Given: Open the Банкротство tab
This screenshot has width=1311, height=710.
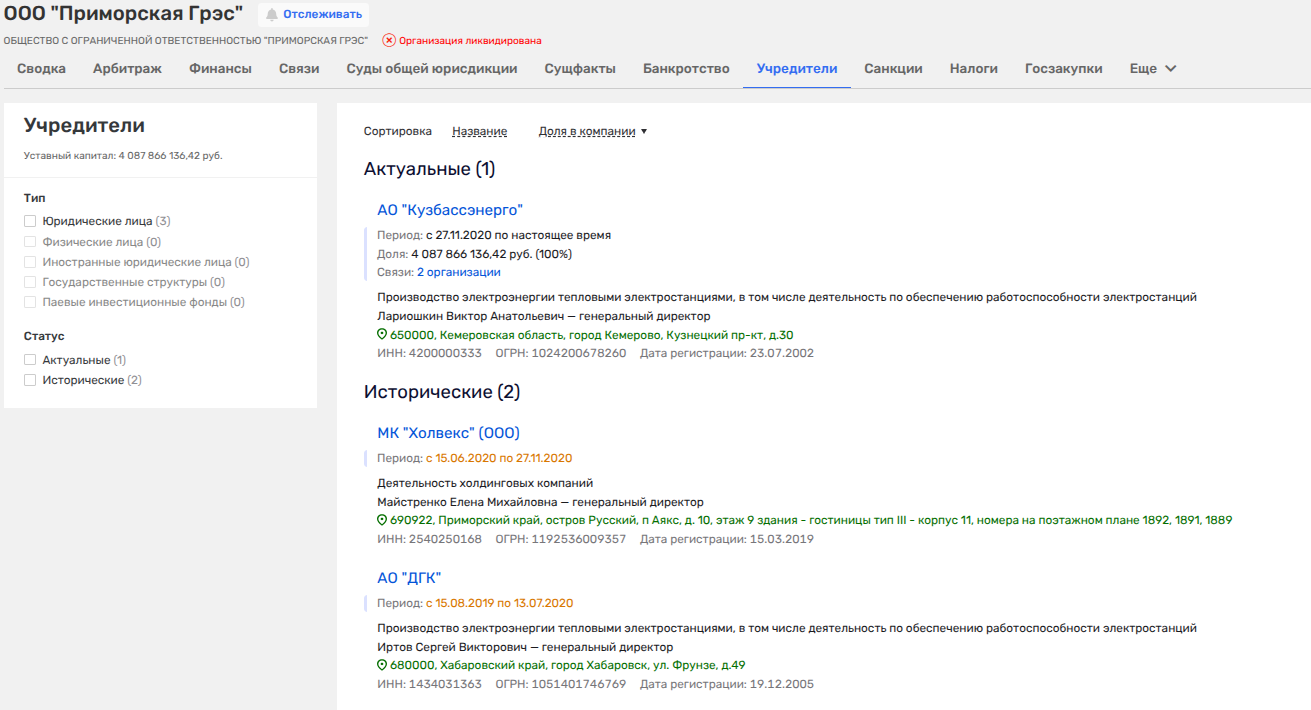Looking at the screenshot, I should point(686,69).
